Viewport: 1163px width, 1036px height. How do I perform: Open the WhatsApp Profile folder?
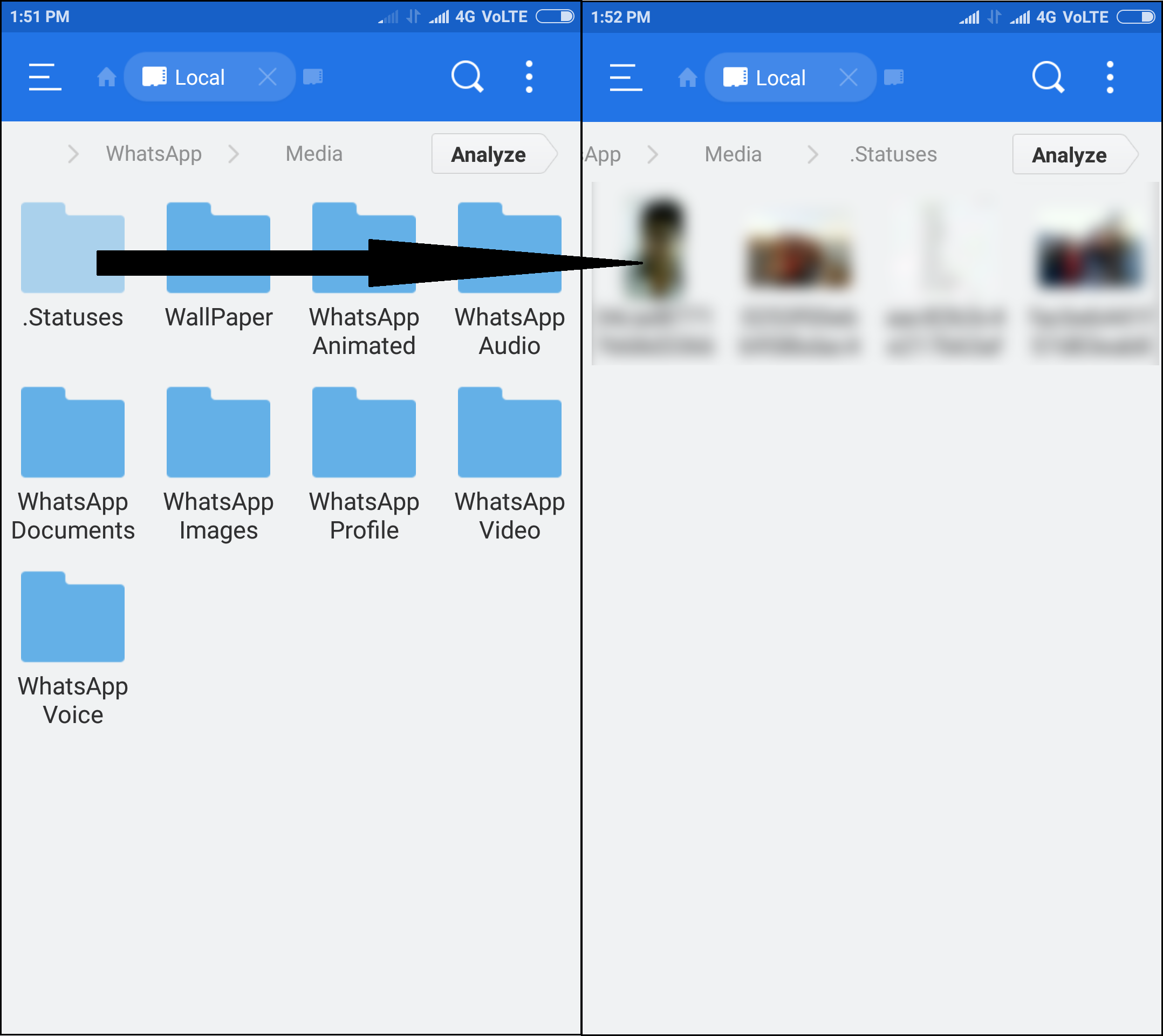click(364, 465)
